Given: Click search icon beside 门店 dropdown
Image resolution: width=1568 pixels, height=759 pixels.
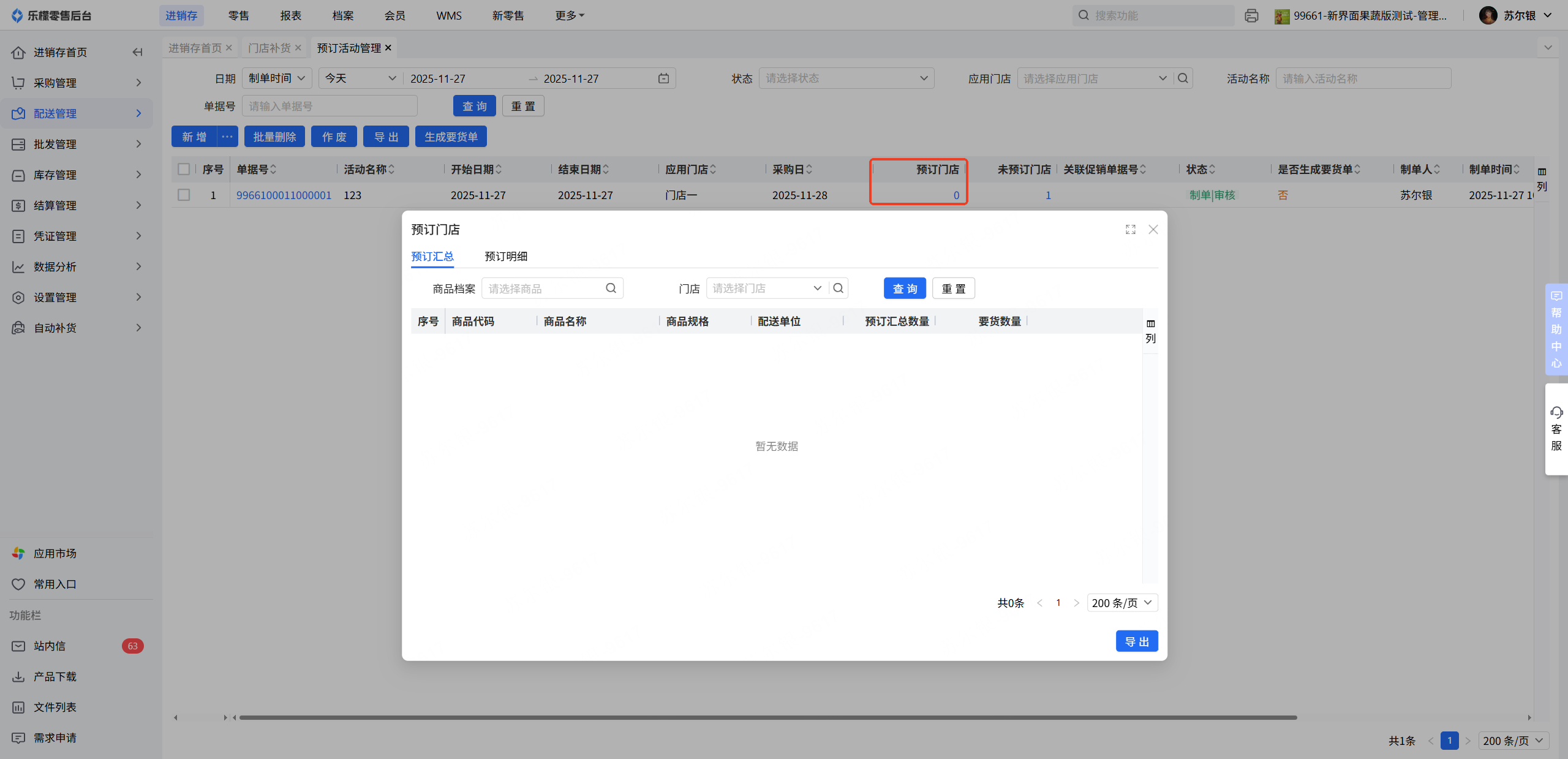Looking at the screenshot, I should [x=838, y=288].
